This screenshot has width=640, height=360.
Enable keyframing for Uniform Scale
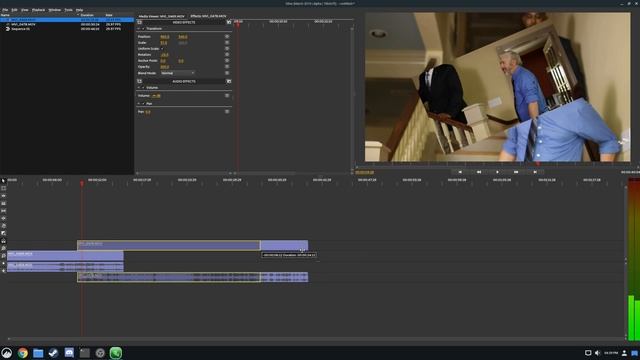pyautogui.click(x=227, y=49)
